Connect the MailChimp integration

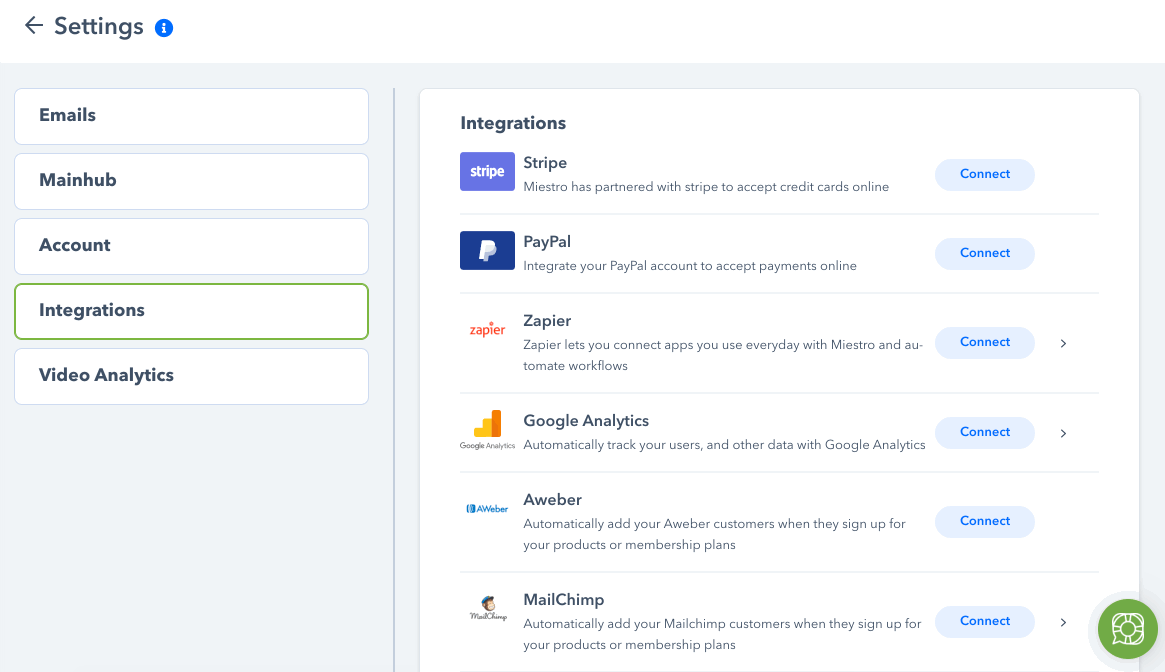tap(984, 621)
